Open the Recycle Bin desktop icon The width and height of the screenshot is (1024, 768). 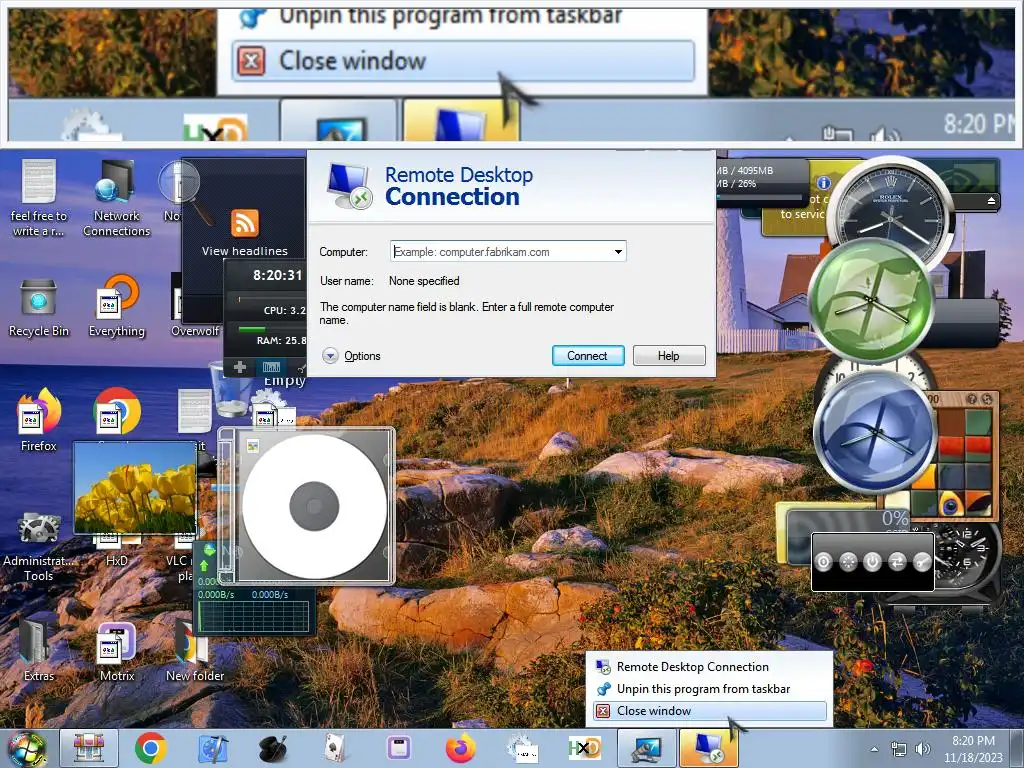coord(38,308)
